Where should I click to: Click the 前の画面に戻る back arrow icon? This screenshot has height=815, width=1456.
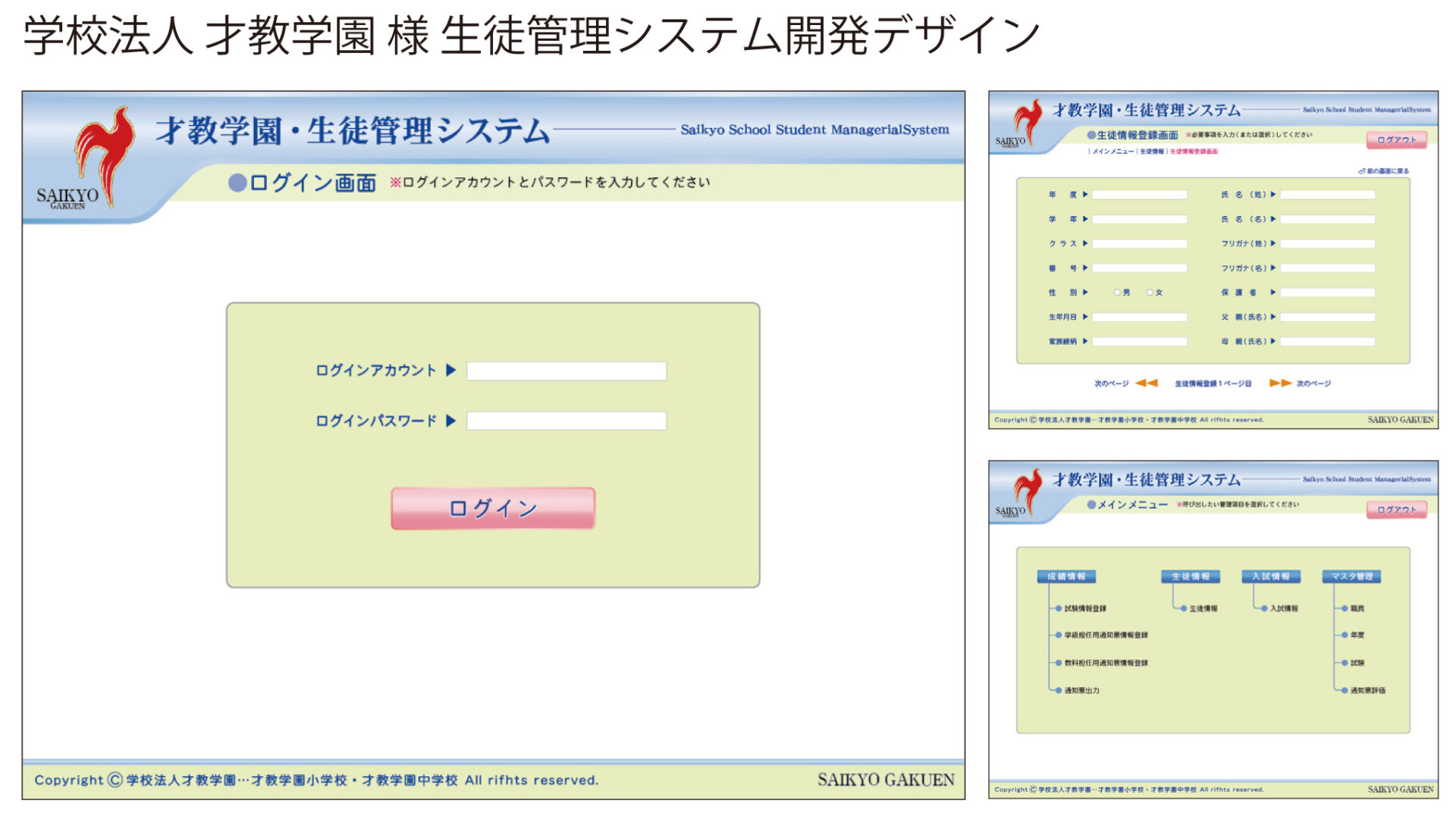pos(1361,171)
